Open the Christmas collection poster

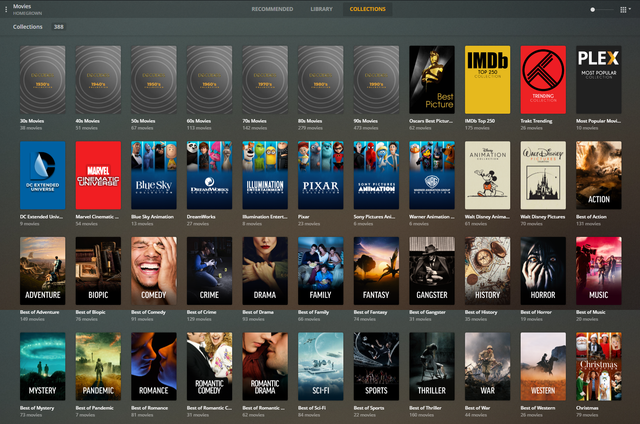pos(599,366)
